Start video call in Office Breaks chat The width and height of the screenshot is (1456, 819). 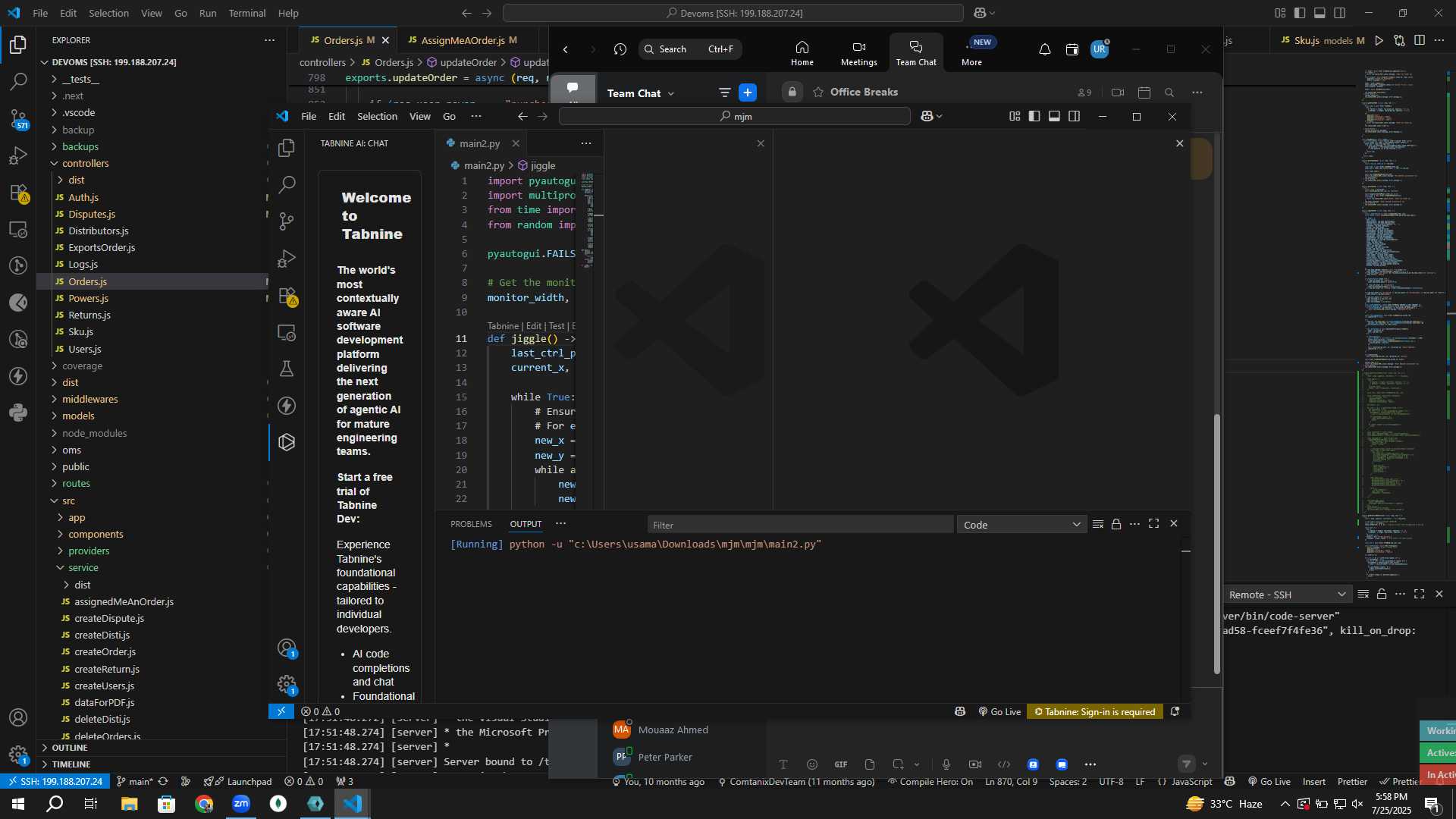[1118, 93]
